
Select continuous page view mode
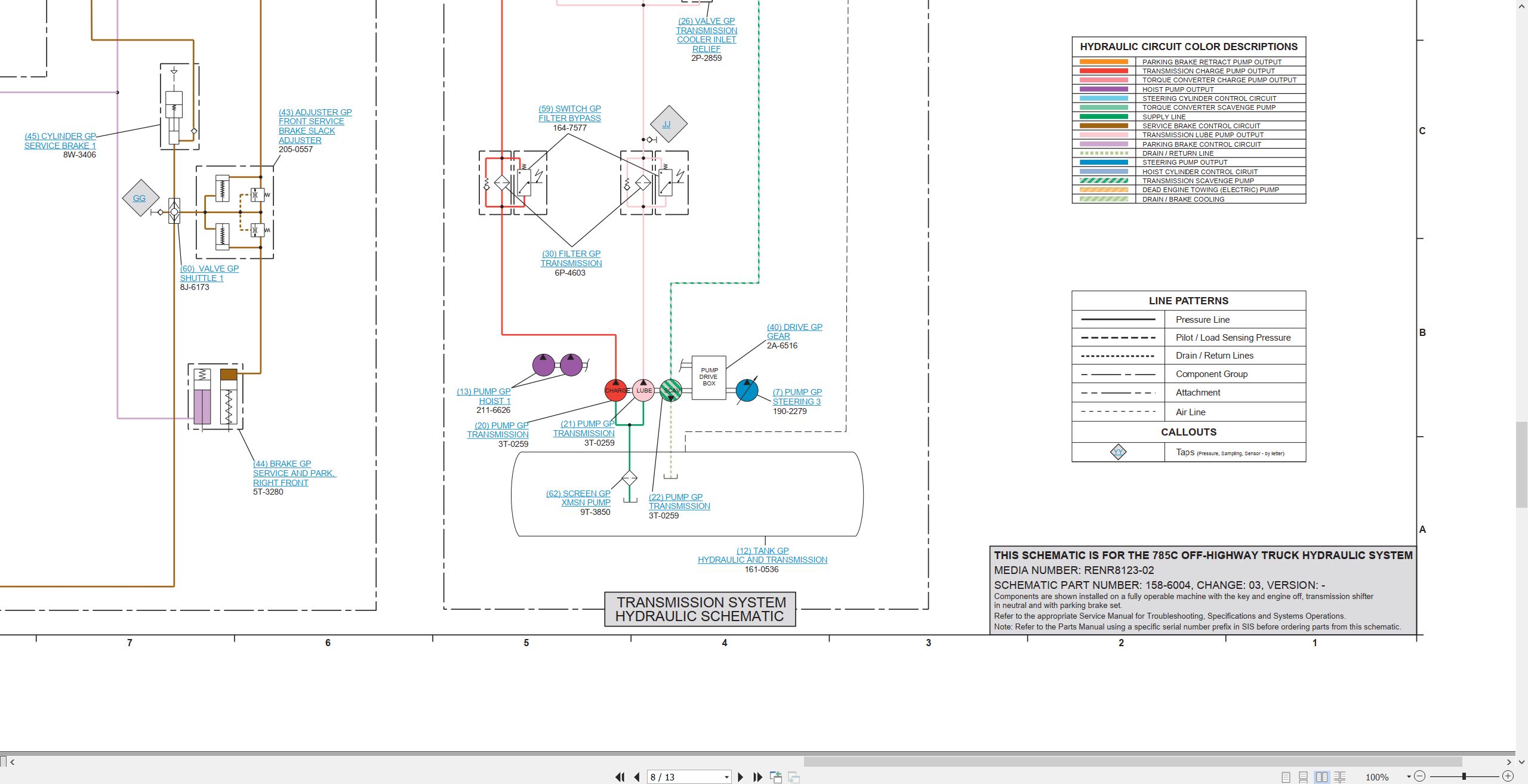1304,777
